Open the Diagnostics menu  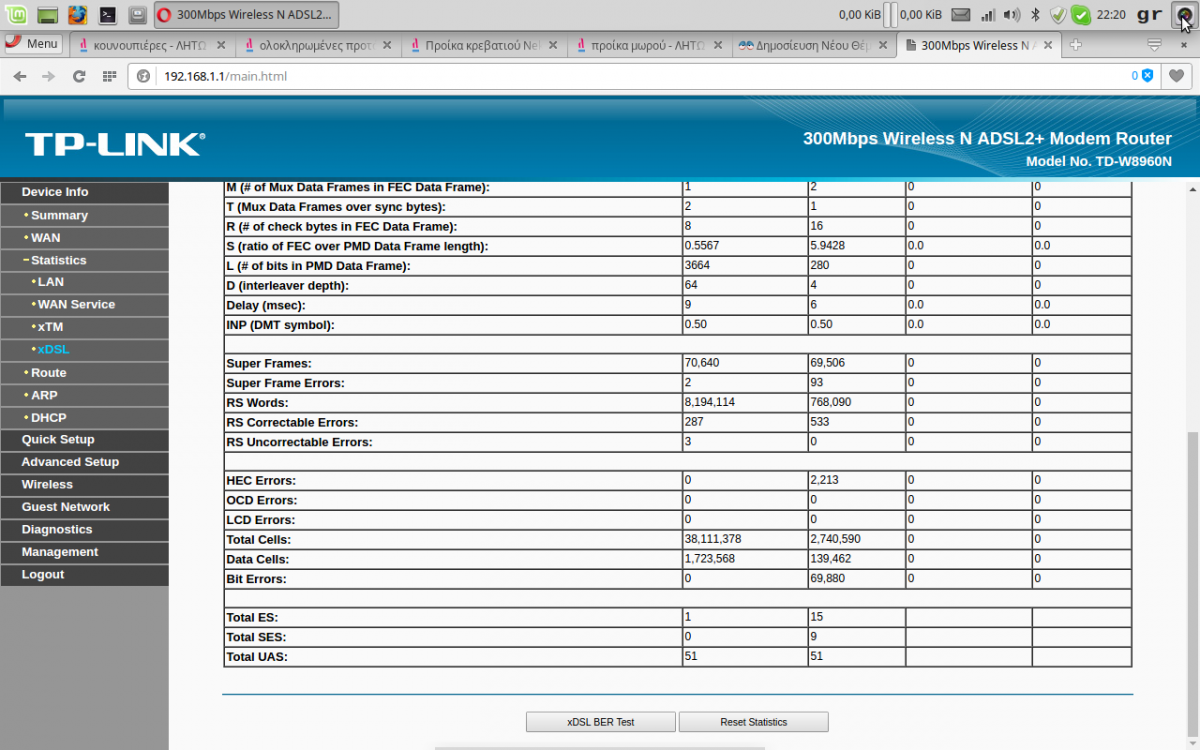(x=84, y=529)
